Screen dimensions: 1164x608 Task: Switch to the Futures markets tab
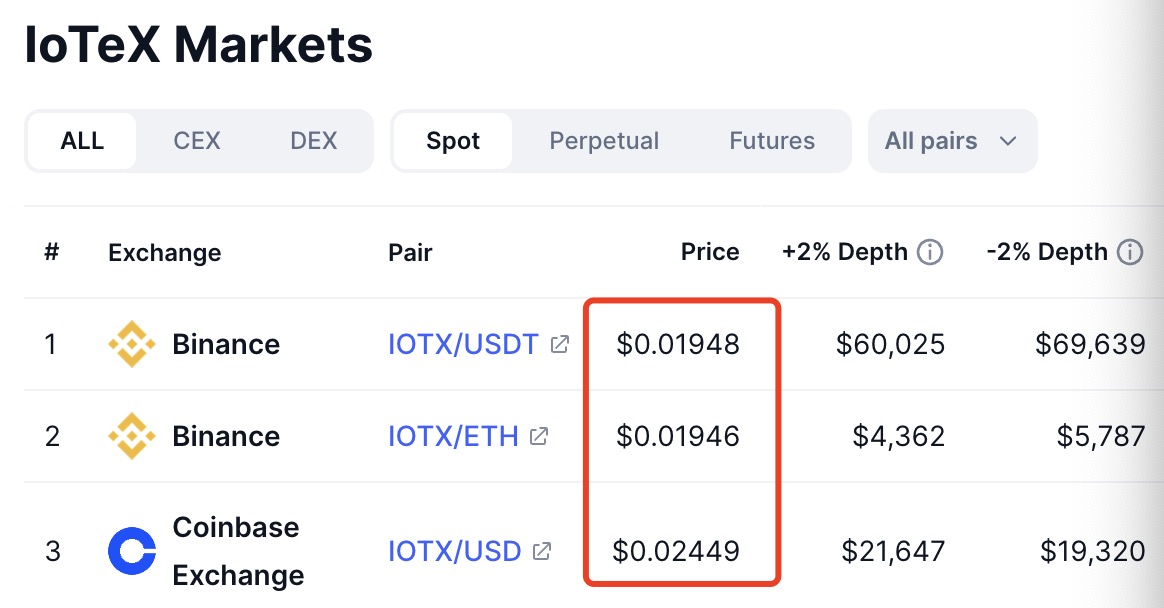(772, 141)
